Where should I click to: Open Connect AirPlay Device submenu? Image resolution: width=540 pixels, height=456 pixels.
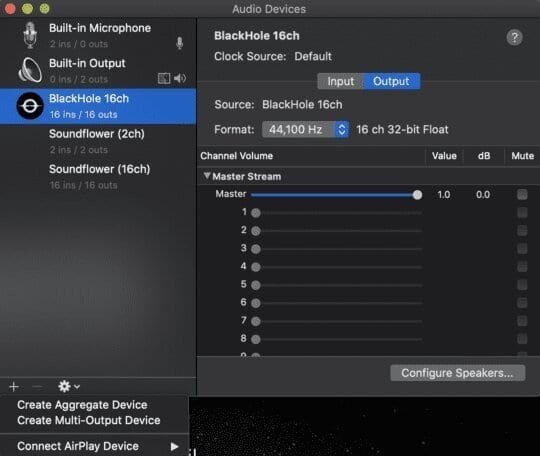(94, 446)
